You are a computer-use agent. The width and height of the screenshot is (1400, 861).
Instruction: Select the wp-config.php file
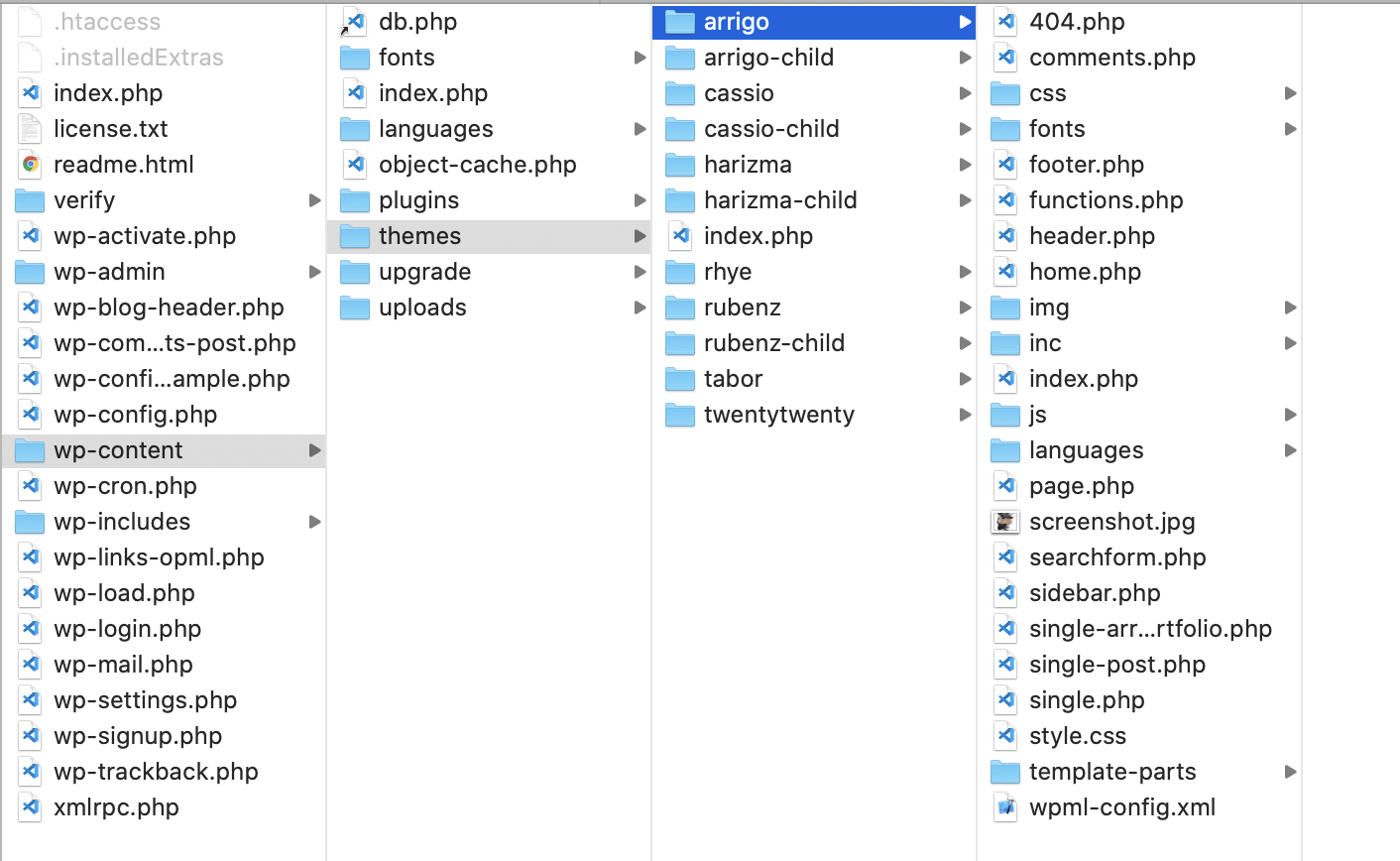click(135, 415)
